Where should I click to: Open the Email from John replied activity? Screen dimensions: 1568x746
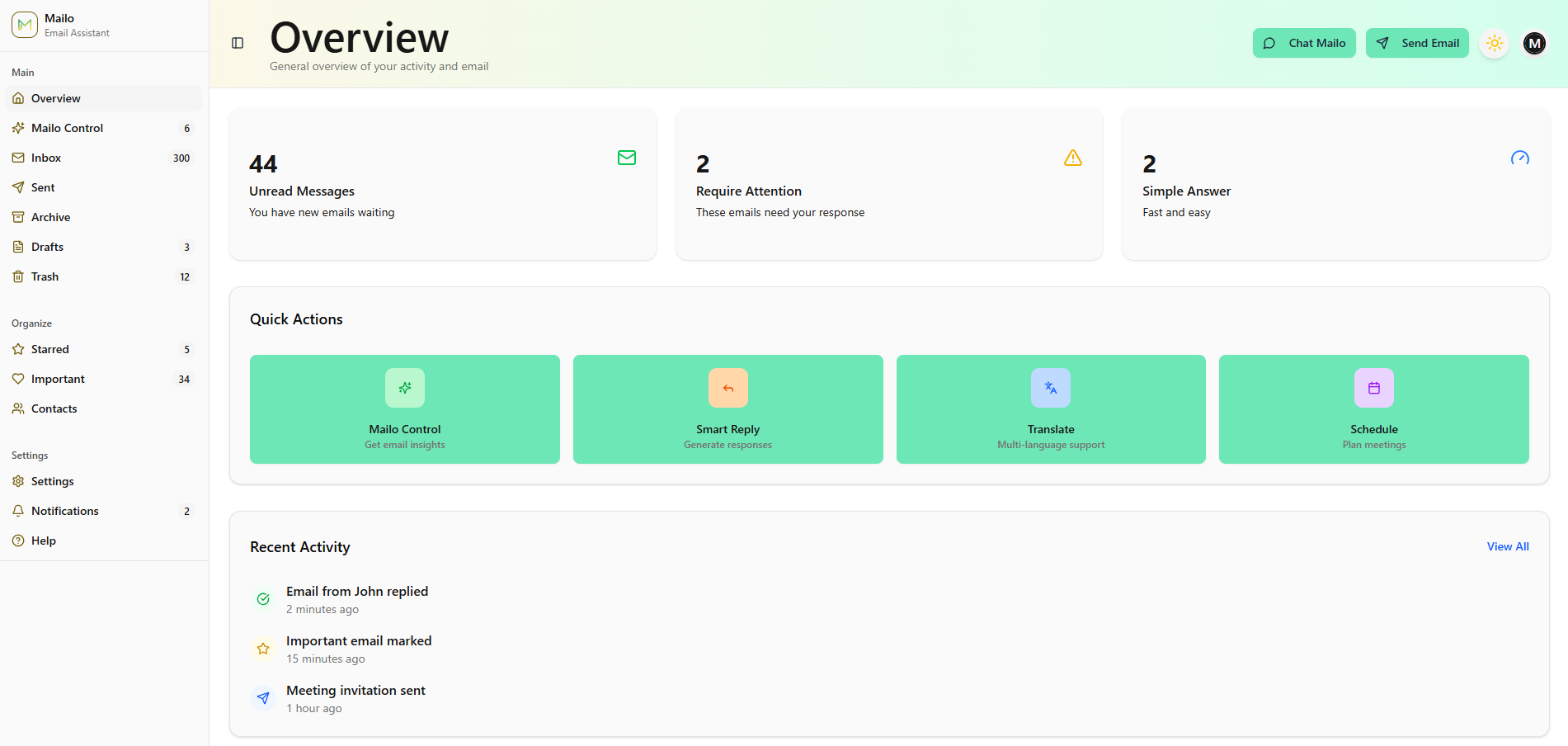[356, 591]
